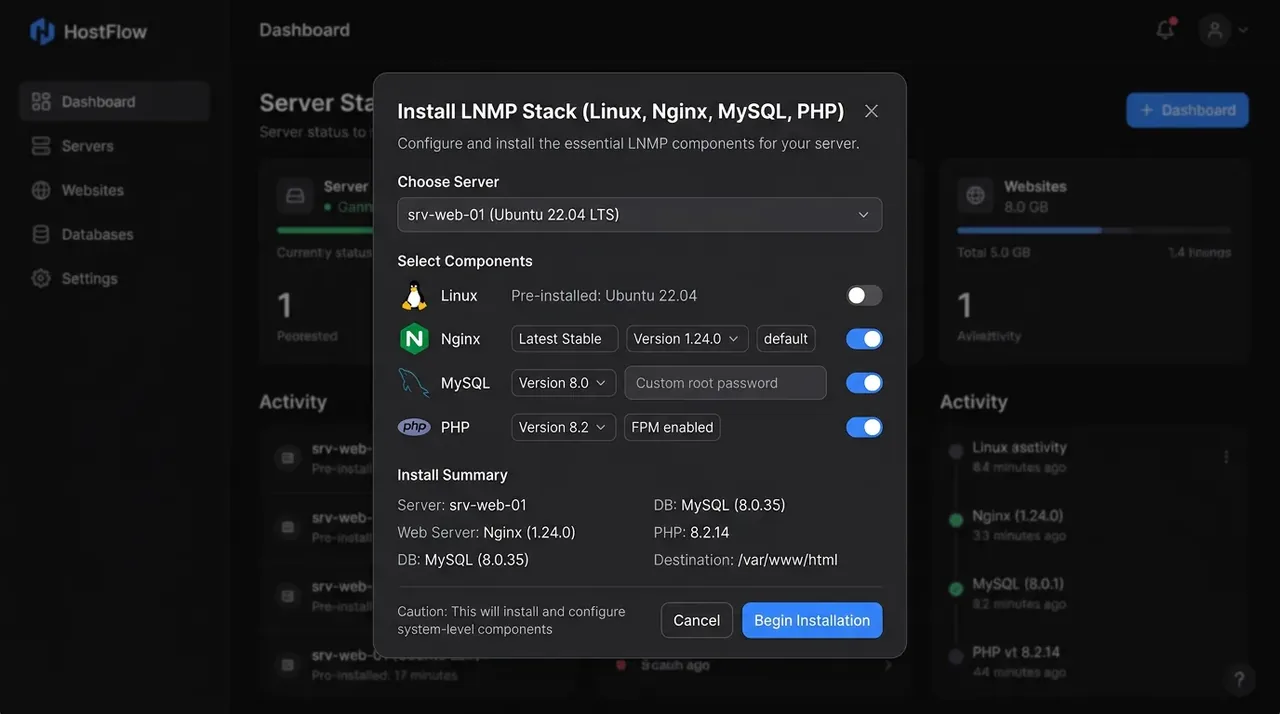
Task: Open the user profile avatar
Action: pyautogui.click(x=1215, y=29)
